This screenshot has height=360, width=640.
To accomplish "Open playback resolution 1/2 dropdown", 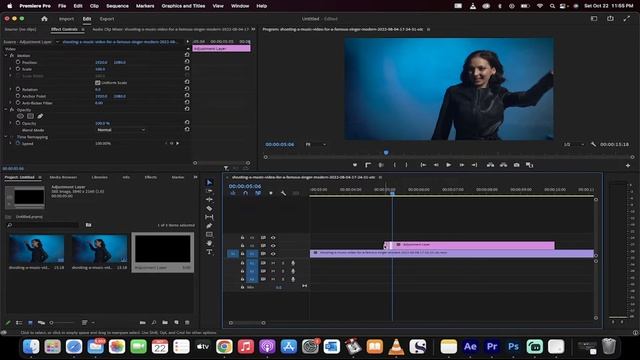I will 573,144.
